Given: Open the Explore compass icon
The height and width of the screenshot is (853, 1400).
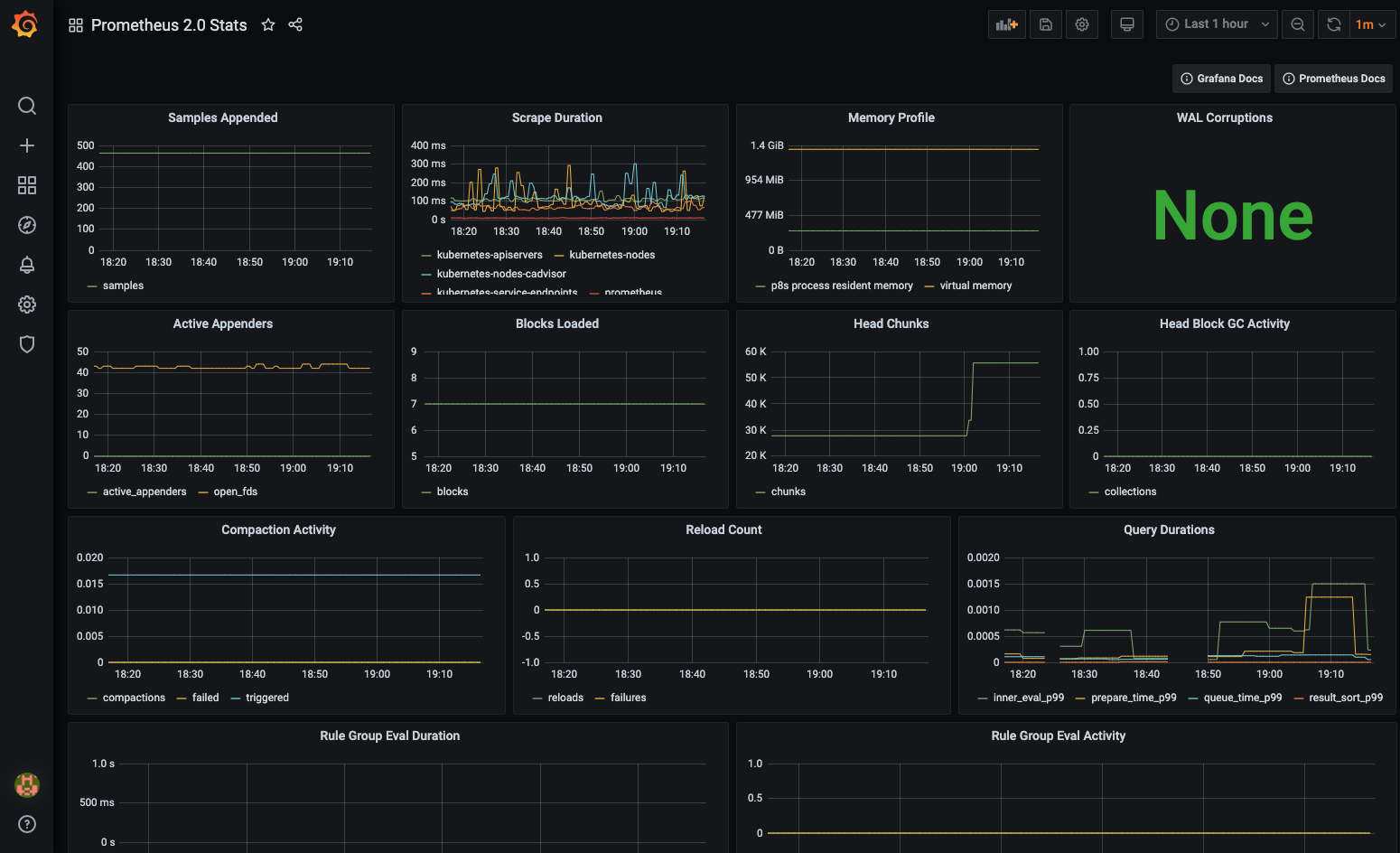Looking at the screenshot, I should (x=27, y=225).
